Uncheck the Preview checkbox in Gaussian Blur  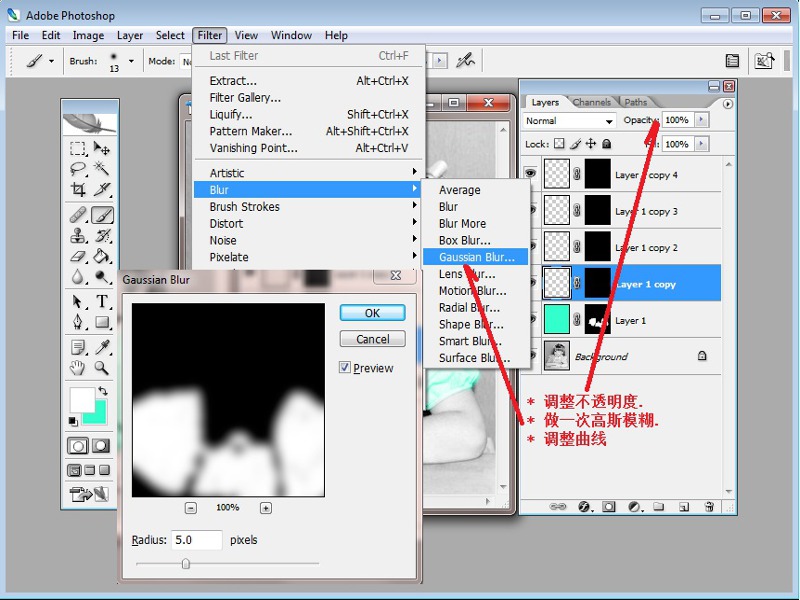(345, 368)
